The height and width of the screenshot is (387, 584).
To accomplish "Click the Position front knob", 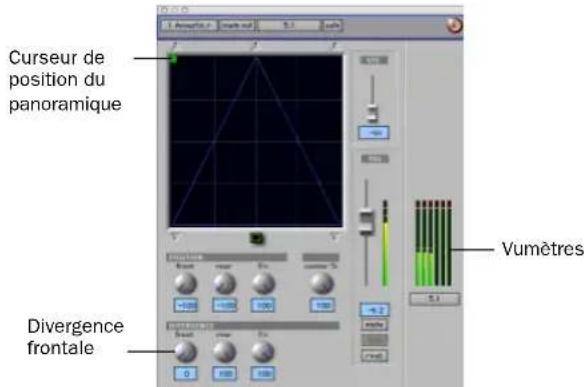I will tap(185, 284).
